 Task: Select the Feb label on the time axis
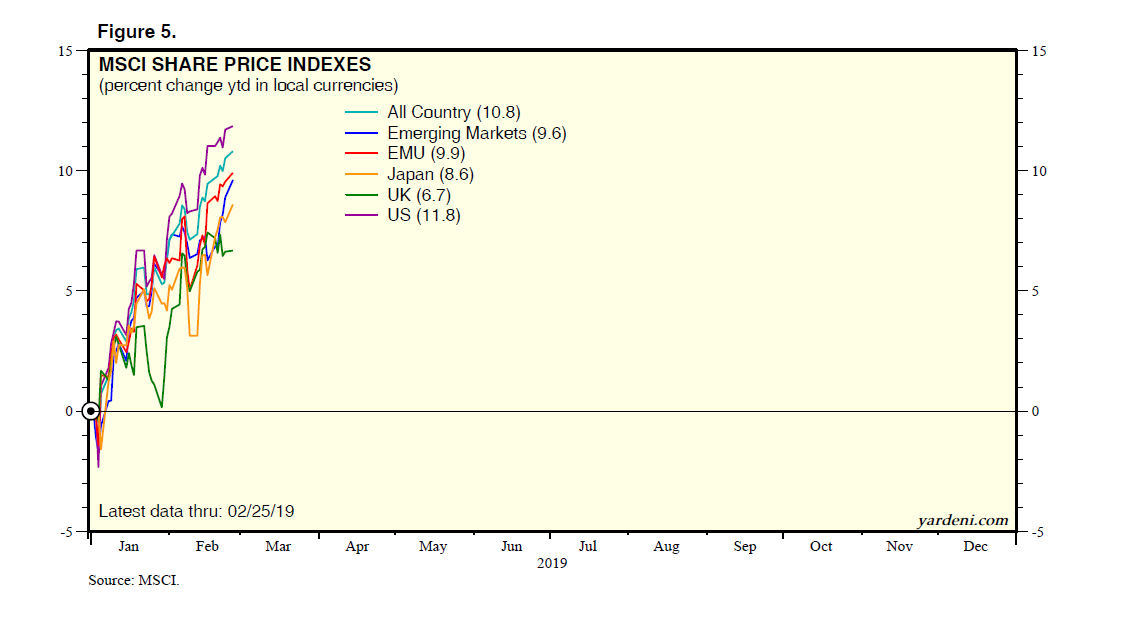point(206,547)
